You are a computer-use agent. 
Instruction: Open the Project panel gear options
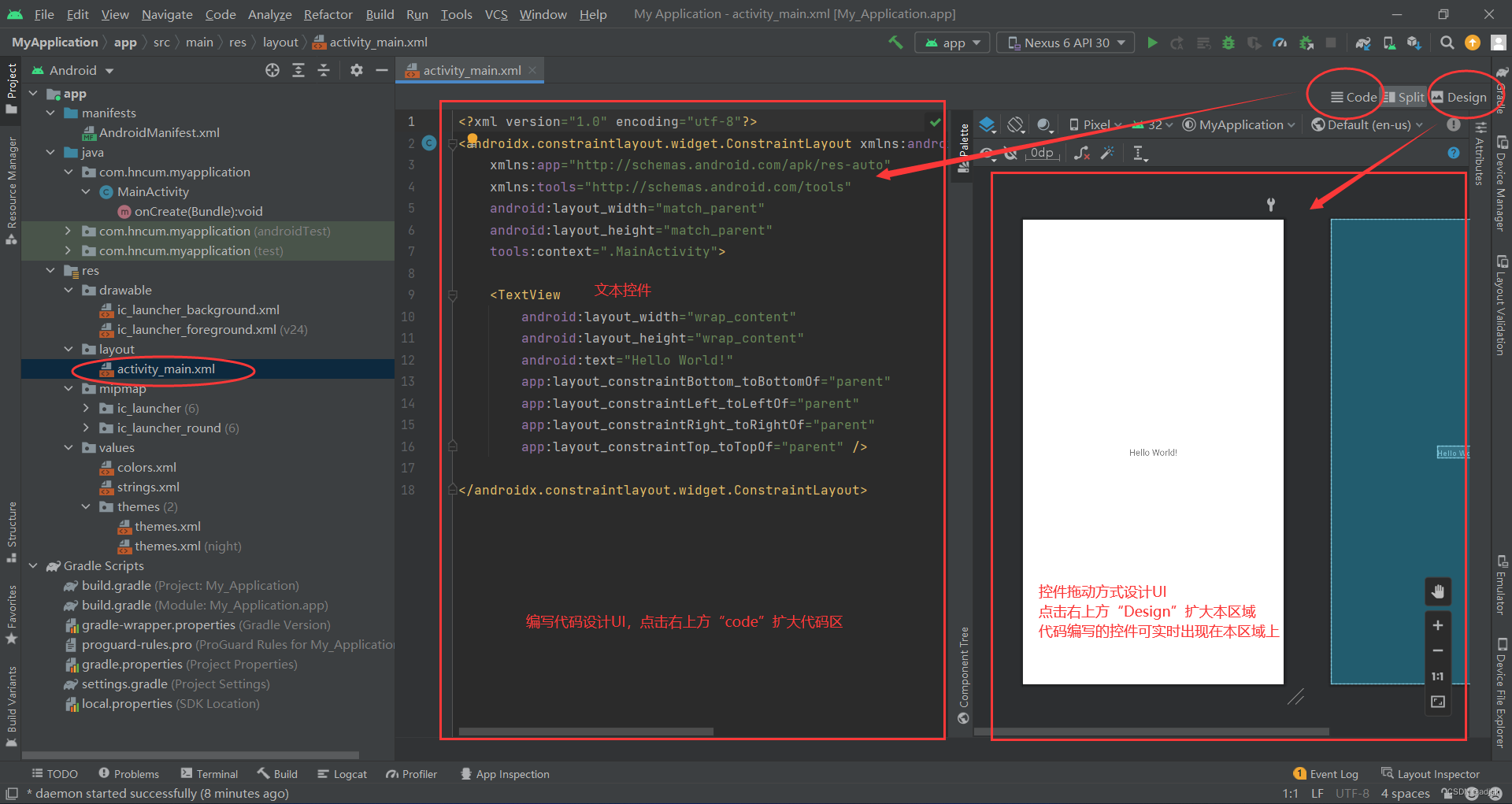pyautogui.click(x=357, y=70)
